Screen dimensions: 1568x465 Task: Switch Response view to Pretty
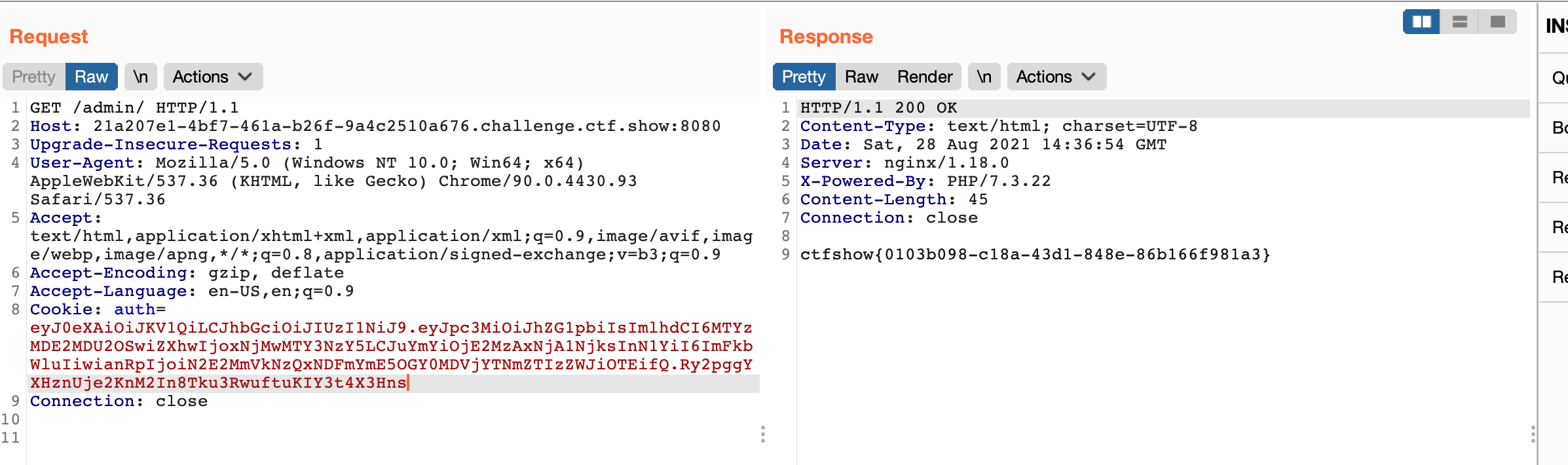(x=804, y=77)
